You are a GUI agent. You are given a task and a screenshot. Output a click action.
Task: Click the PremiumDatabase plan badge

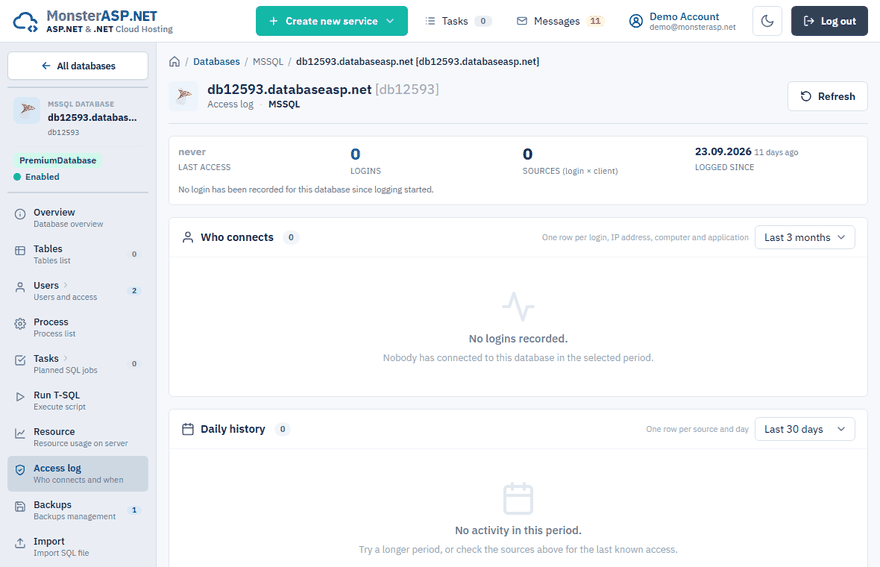pyautogui.click(x=58, y=161)
